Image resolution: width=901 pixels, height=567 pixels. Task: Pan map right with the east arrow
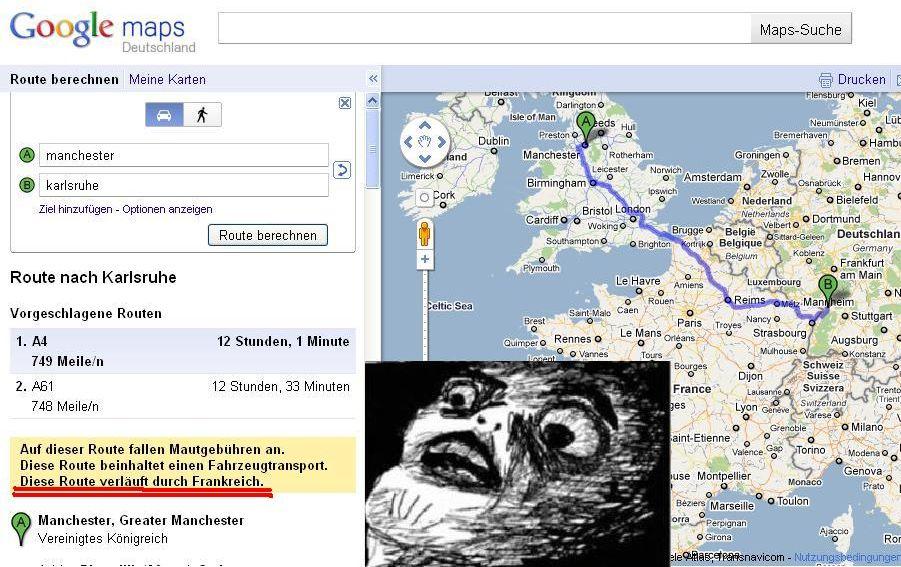point(441,143)
